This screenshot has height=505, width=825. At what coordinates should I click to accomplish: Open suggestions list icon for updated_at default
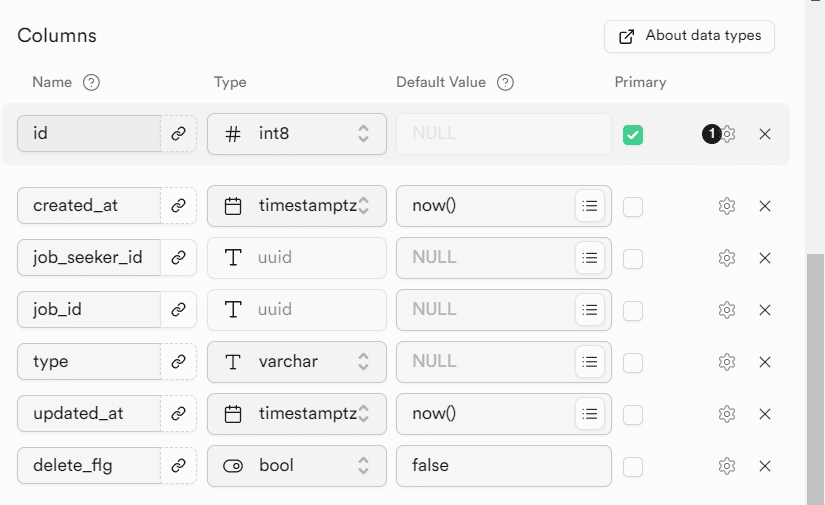click(x=590, y=414)
